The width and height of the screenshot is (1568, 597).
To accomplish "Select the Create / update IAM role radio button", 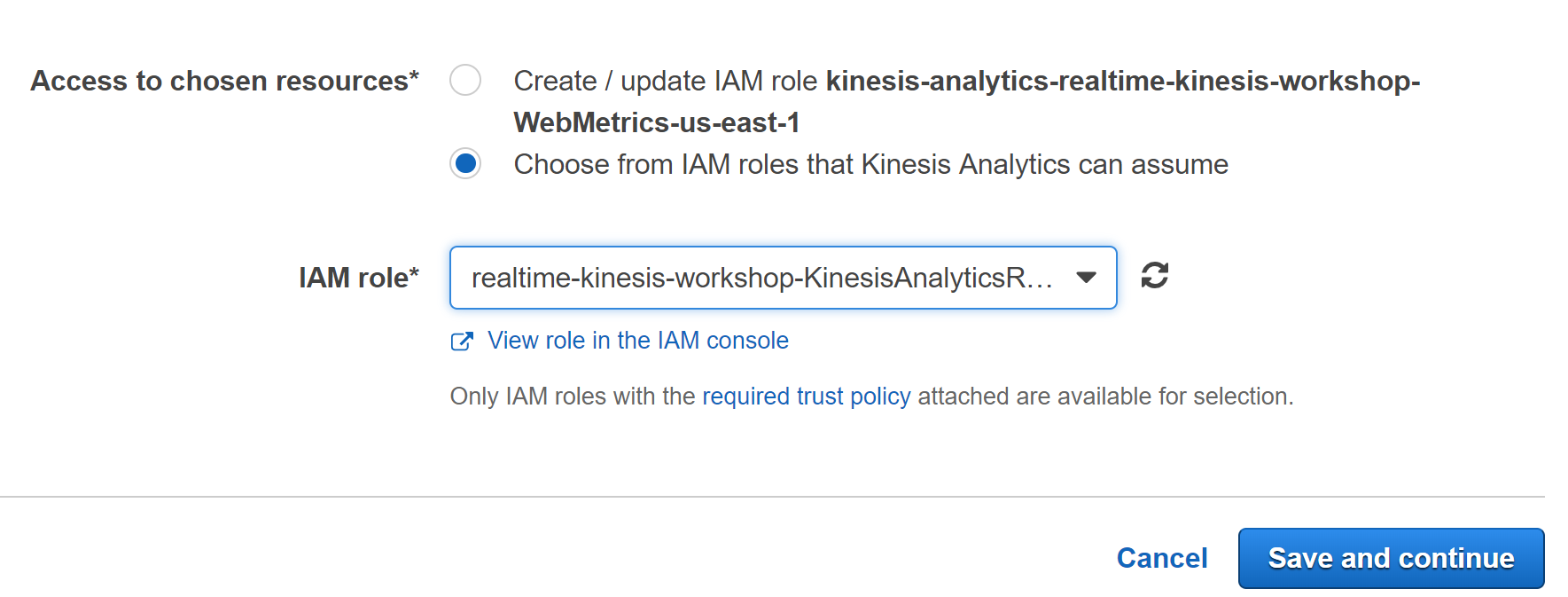I will (x=465, y=81).
